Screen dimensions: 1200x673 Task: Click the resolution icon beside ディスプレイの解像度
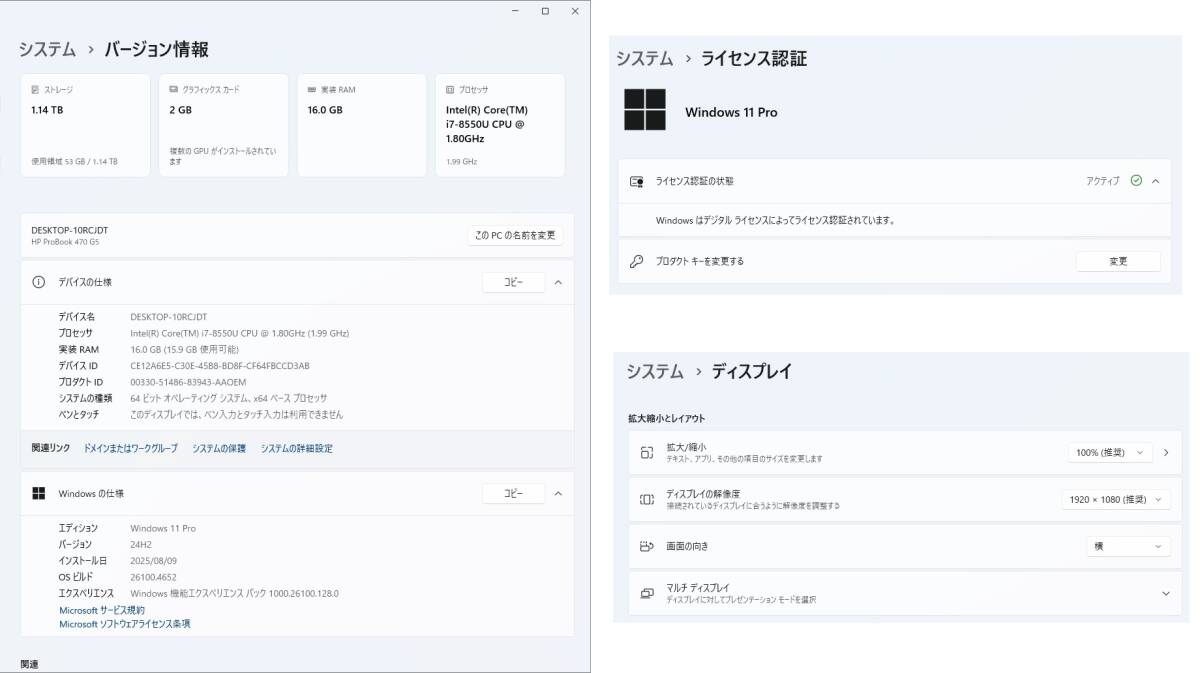[647, 499]
